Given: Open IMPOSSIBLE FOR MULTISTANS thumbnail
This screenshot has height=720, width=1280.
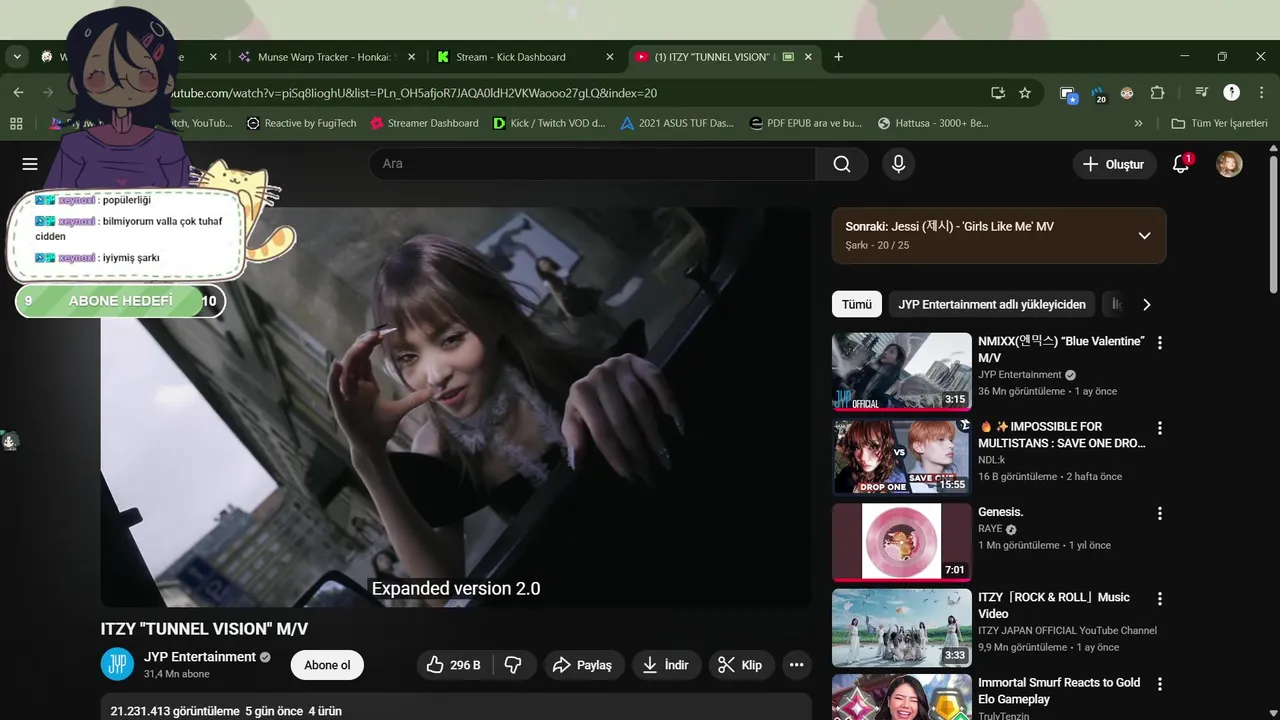Looking at the screenshot, I should [x=902, y=457].
